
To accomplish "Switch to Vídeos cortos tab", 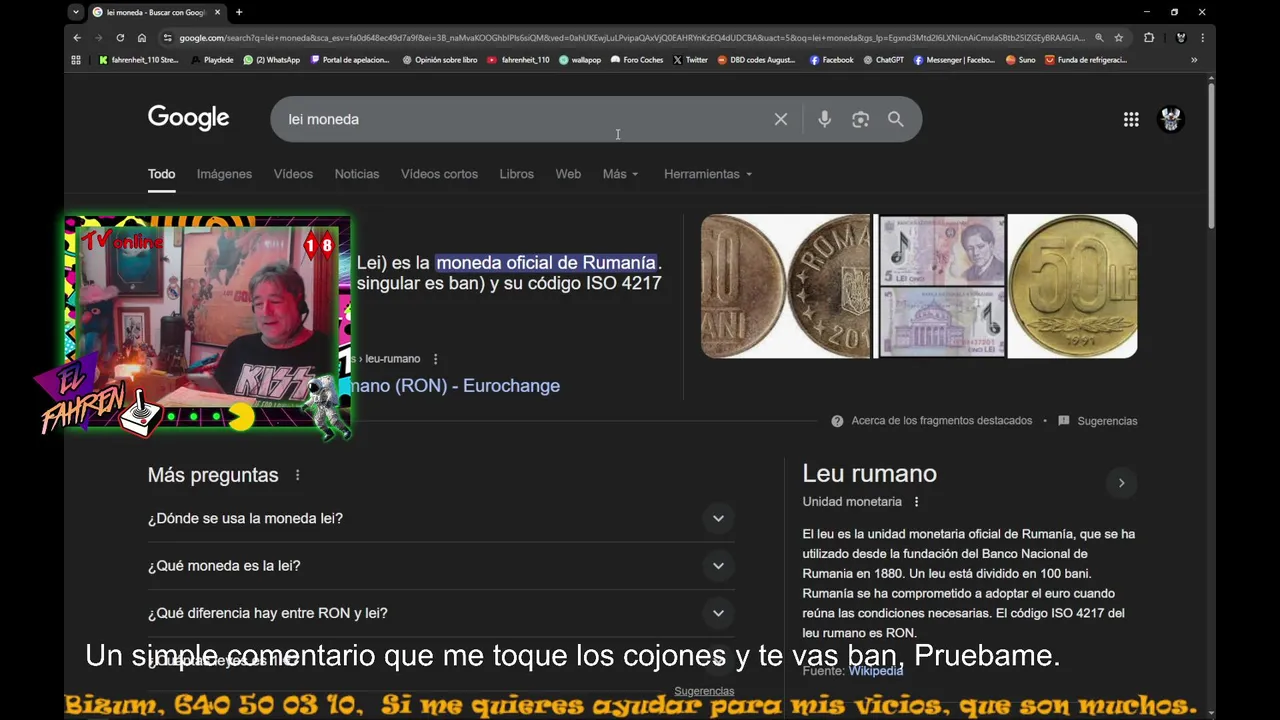I will (439, 174).
